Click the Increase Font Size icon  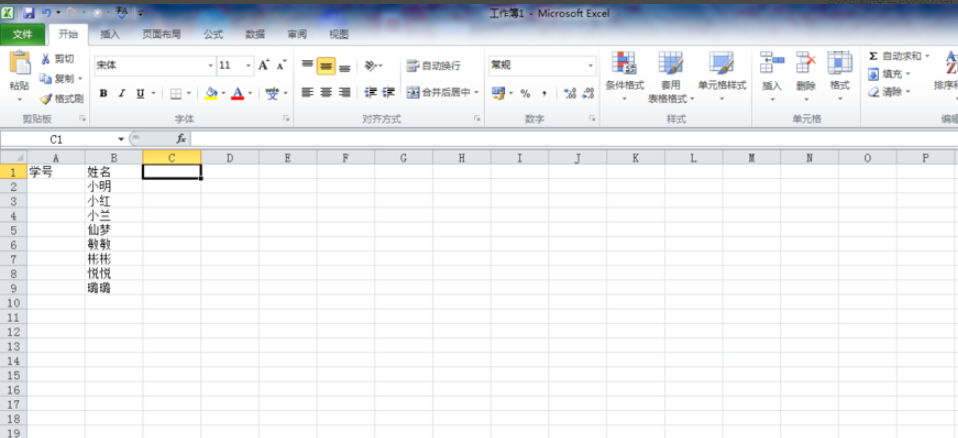264,65
